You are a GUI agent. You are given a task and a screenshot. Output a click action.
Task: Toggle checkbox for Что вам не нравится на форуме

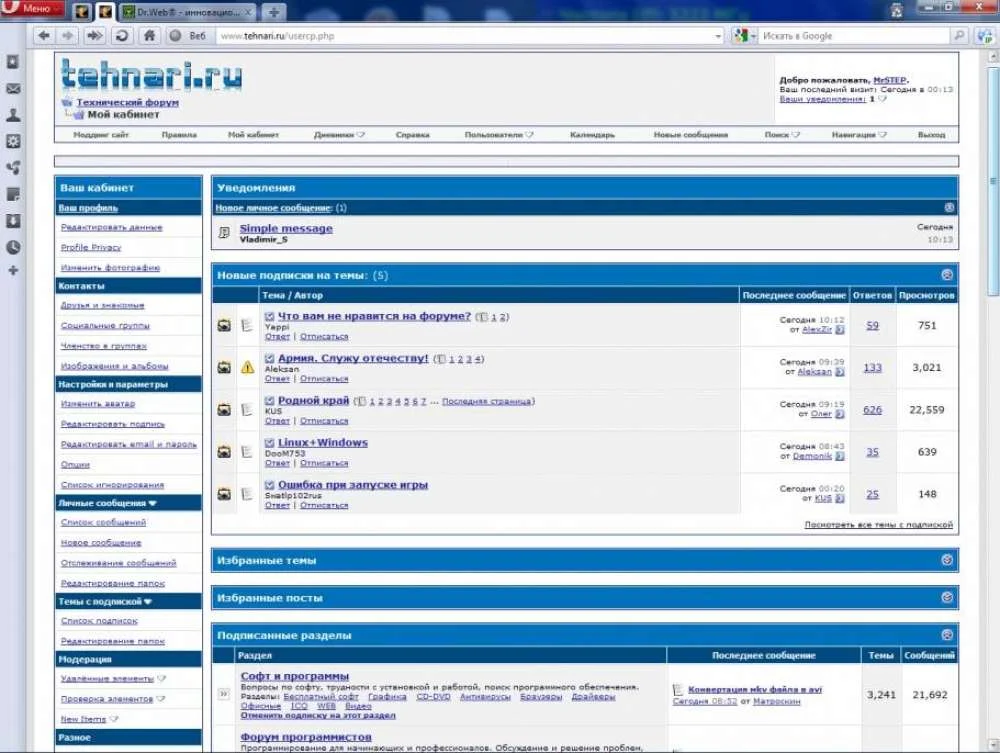point(269,316)
